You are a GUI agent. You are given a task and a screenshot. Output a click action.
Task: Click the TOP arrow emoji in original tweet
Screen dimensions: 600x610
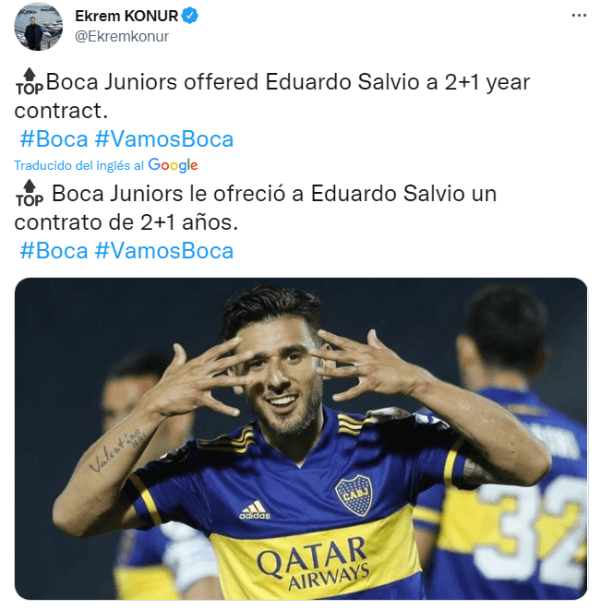tap(30, 82)
